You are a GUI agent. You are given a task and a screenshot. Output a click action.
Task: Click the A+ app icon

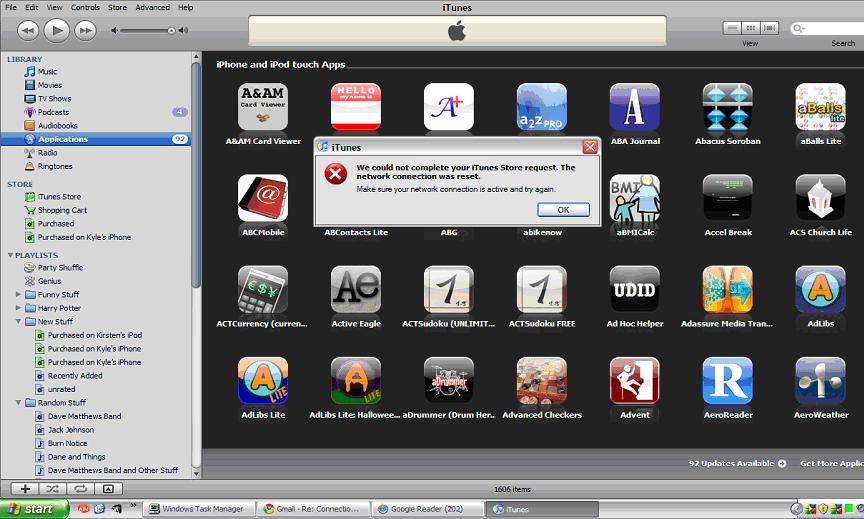[x=449, y=107]
